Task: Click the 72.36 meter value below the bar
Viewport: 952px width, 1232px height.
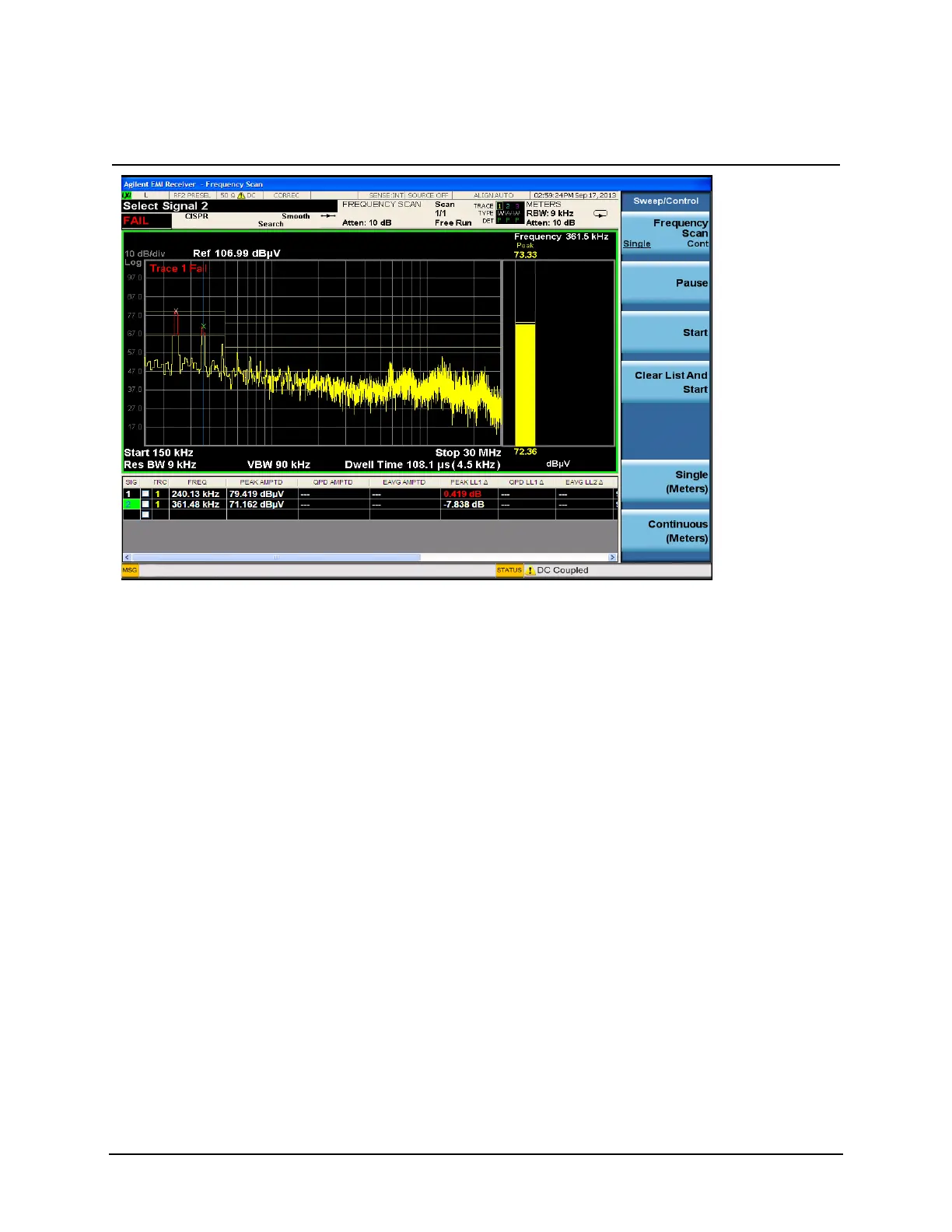Action: point(525,451)
